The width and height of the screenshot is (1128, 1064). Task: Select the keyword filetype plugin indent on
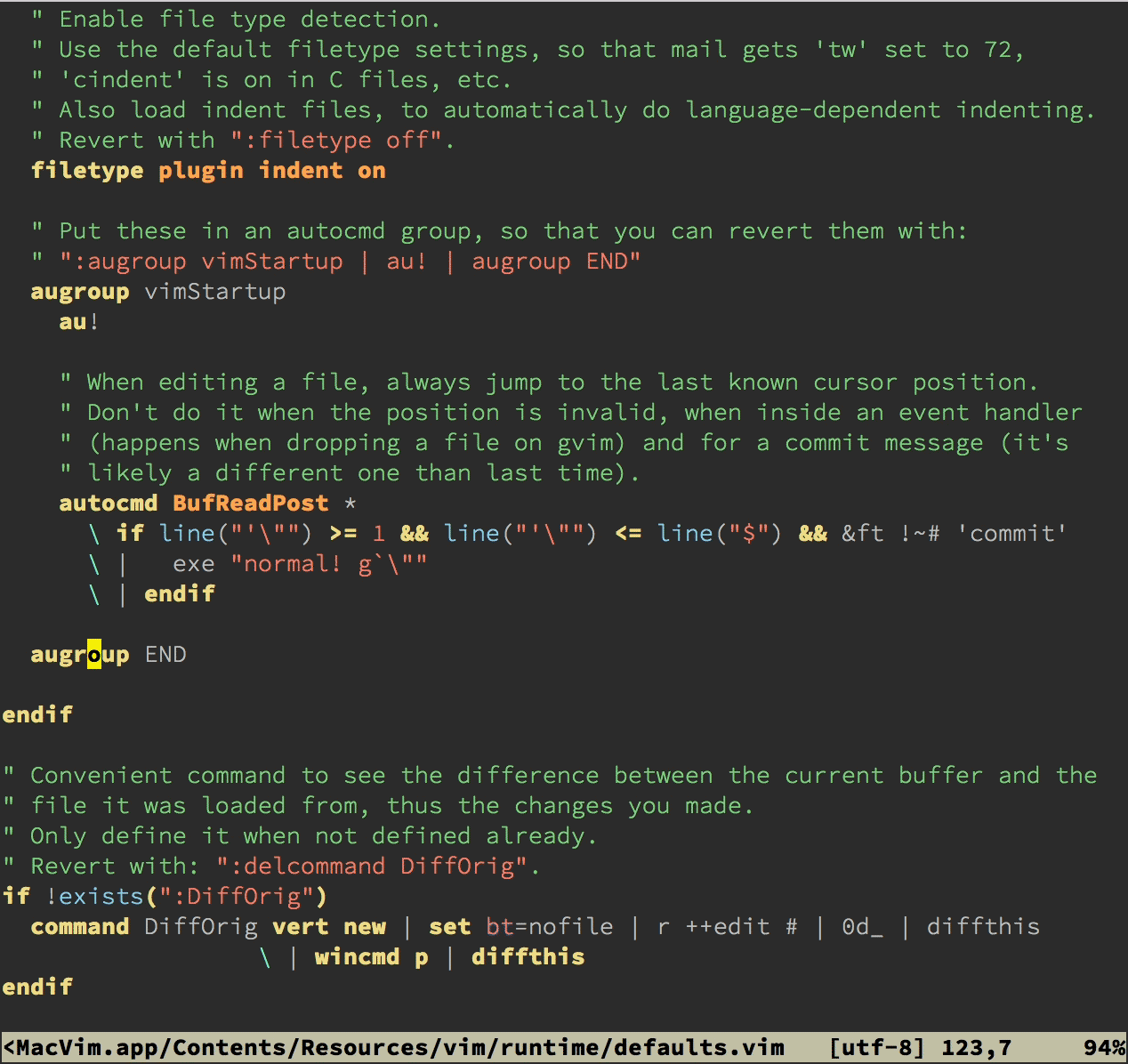[208, 170]
